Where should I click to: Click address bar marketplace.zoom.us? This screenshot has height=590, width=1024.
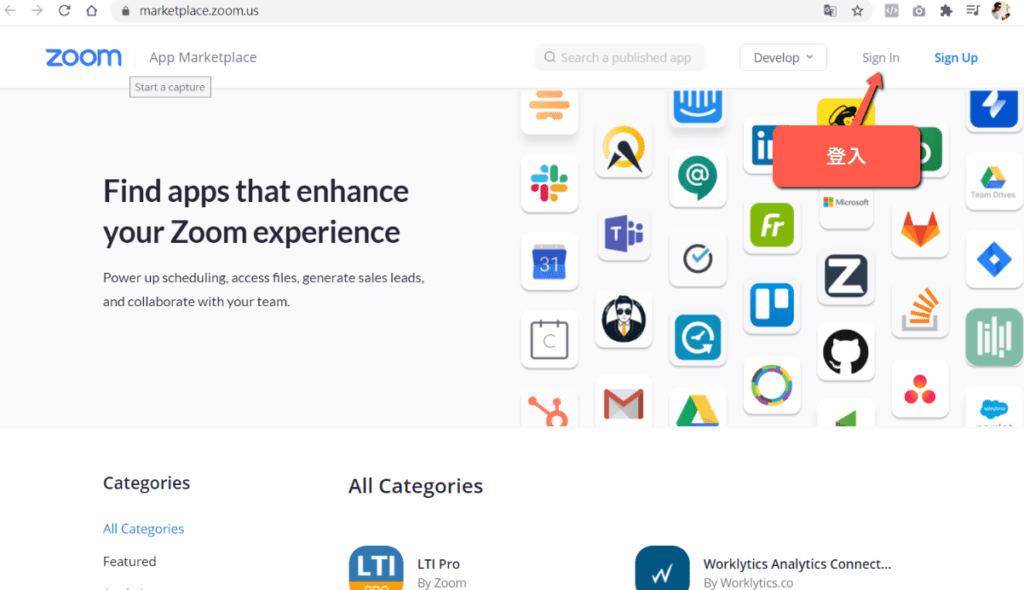coord(199,10)
